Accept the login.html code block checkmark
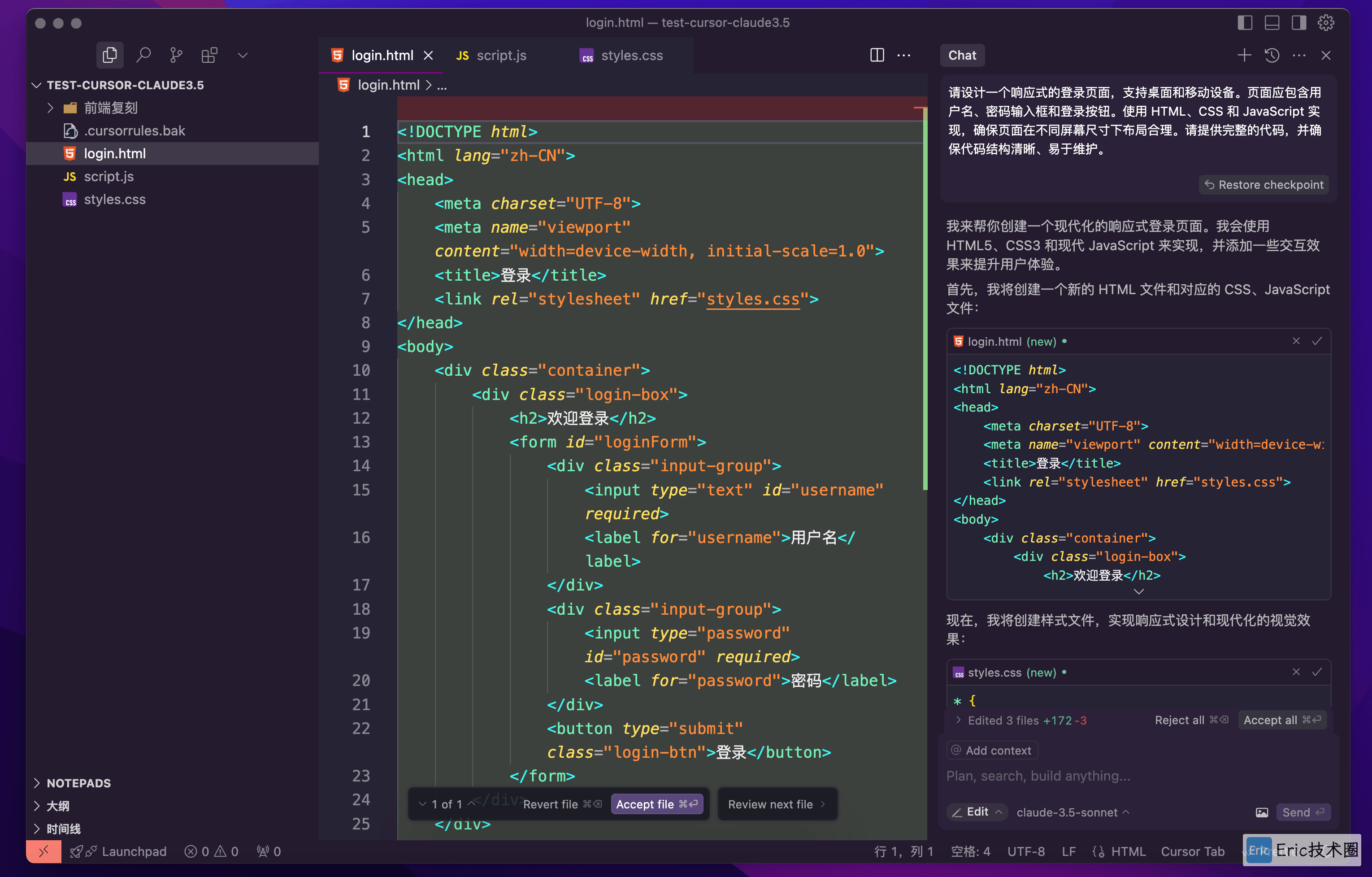 (1317, 341)
